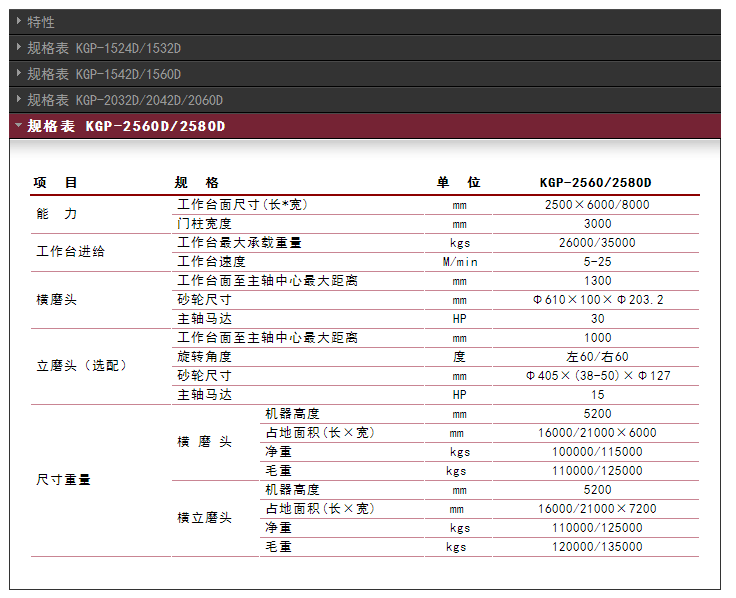
Task: Click the 横立磨头 subgroup label
Action: click(204, 518)
